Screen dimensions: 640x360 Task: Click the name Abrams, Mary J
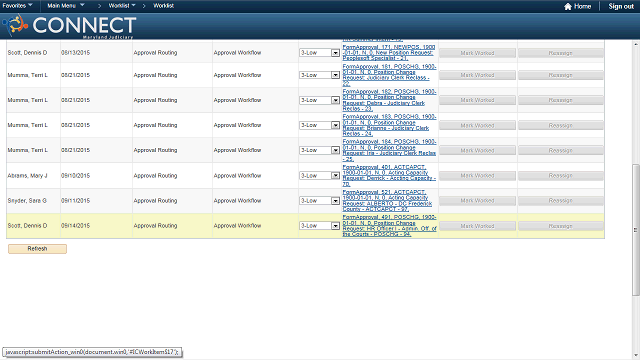(27, 176)
